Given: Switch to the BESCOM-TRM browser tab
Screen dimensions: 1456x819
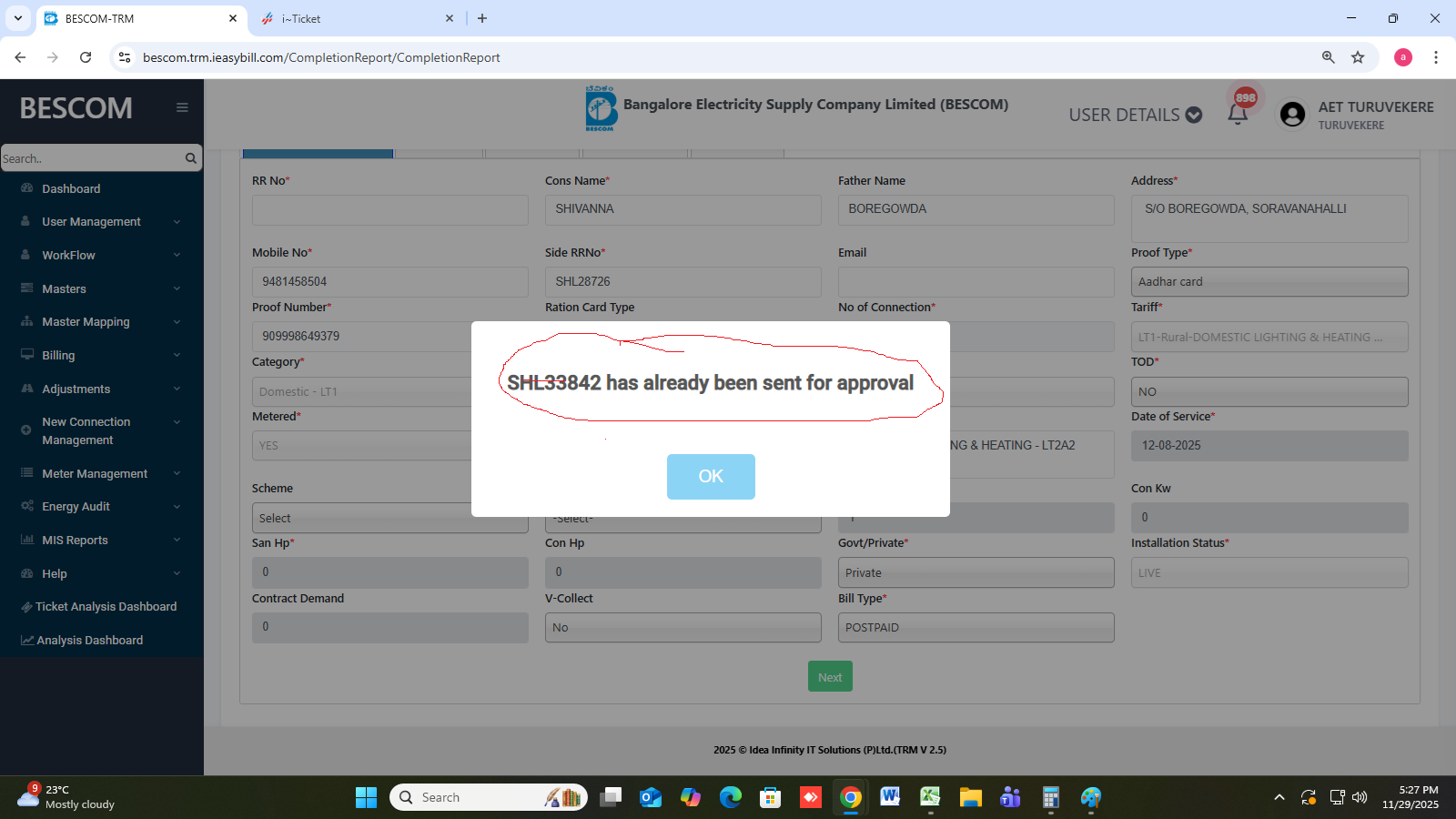Looking at the screenshot, I should click(x=141, y=18).
